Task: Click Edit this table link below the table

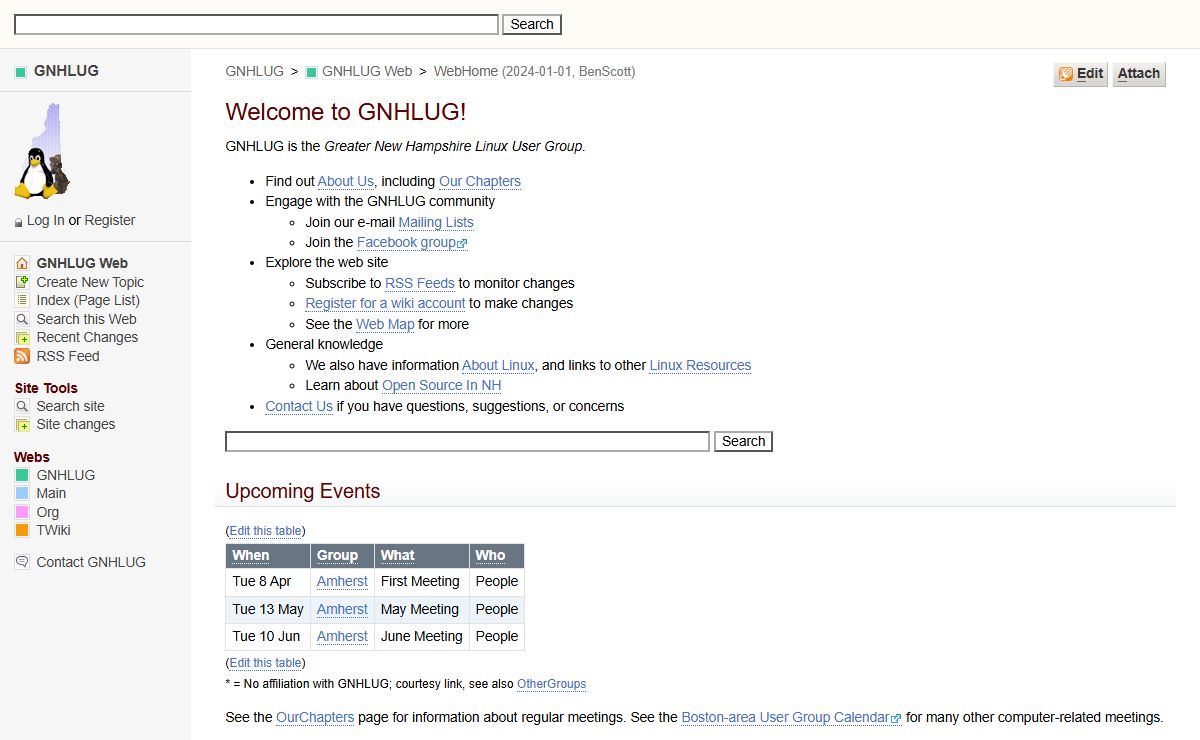Action: click(265, 663)
